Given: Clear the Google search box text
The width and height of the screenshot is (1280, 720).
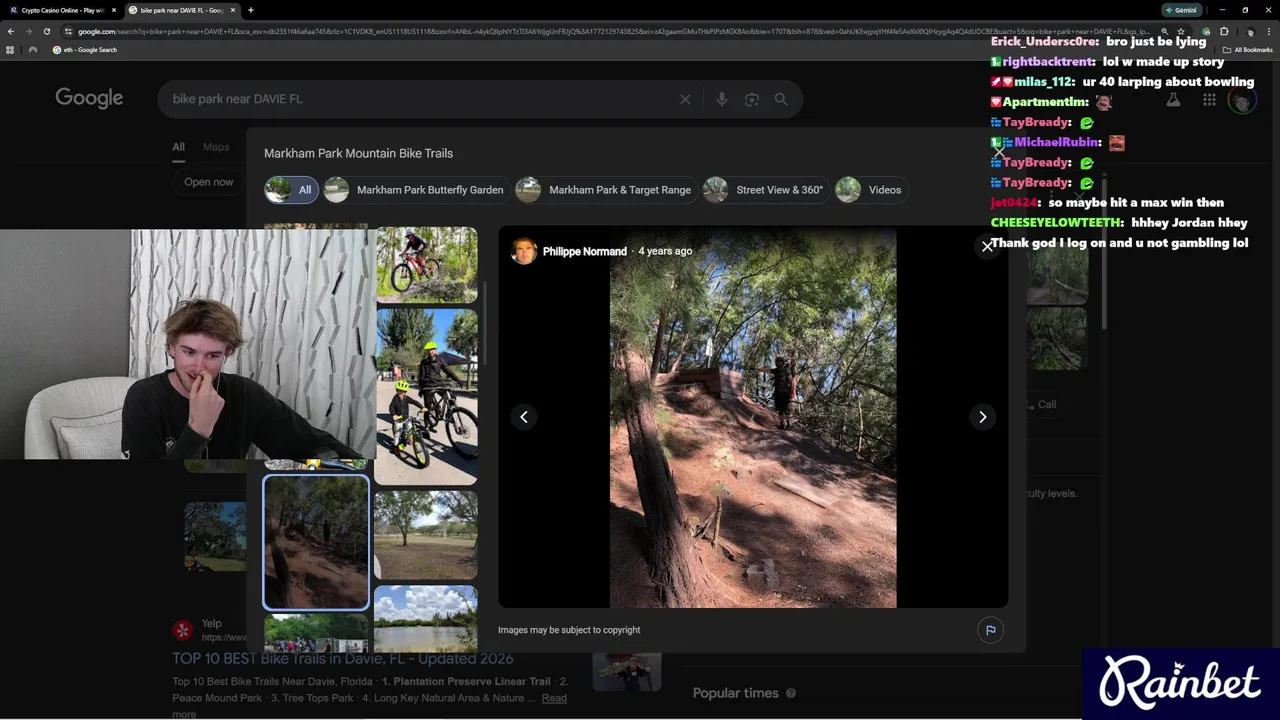Looking at the screenshot, I should [x=685, y=99].
